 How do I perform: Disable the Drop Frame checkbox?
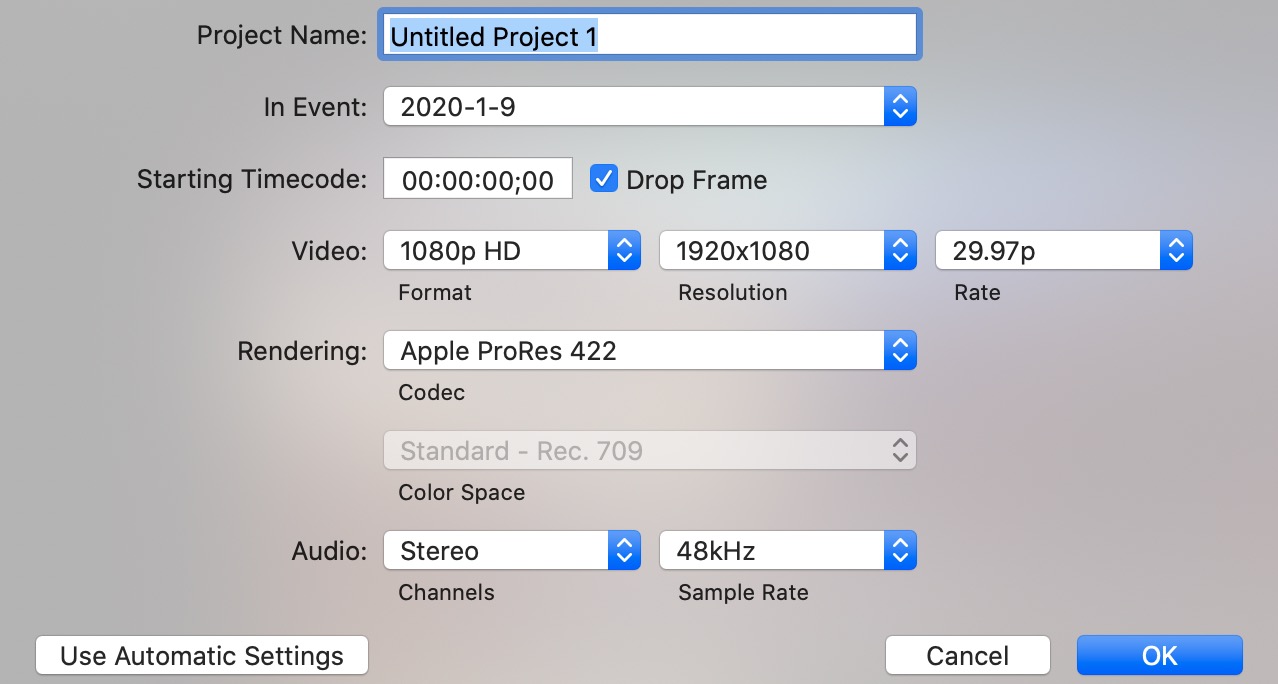click(x=603, y=179)
